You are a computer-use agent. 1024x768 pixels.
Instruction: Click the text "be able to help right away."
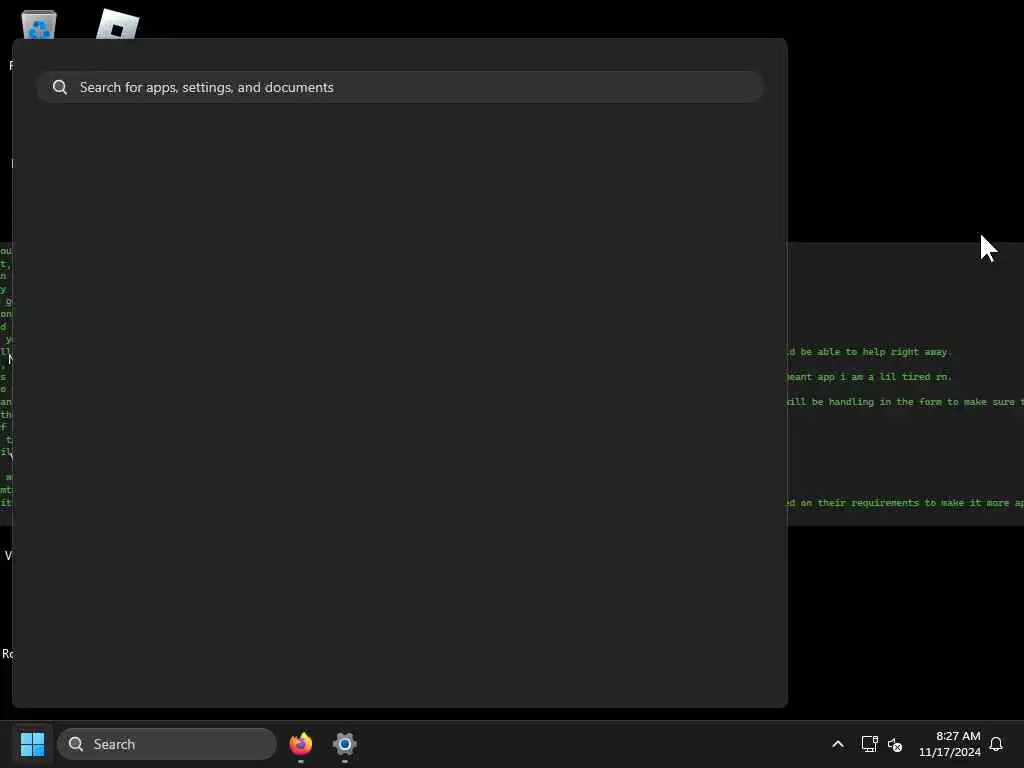[x=876, y=352]
